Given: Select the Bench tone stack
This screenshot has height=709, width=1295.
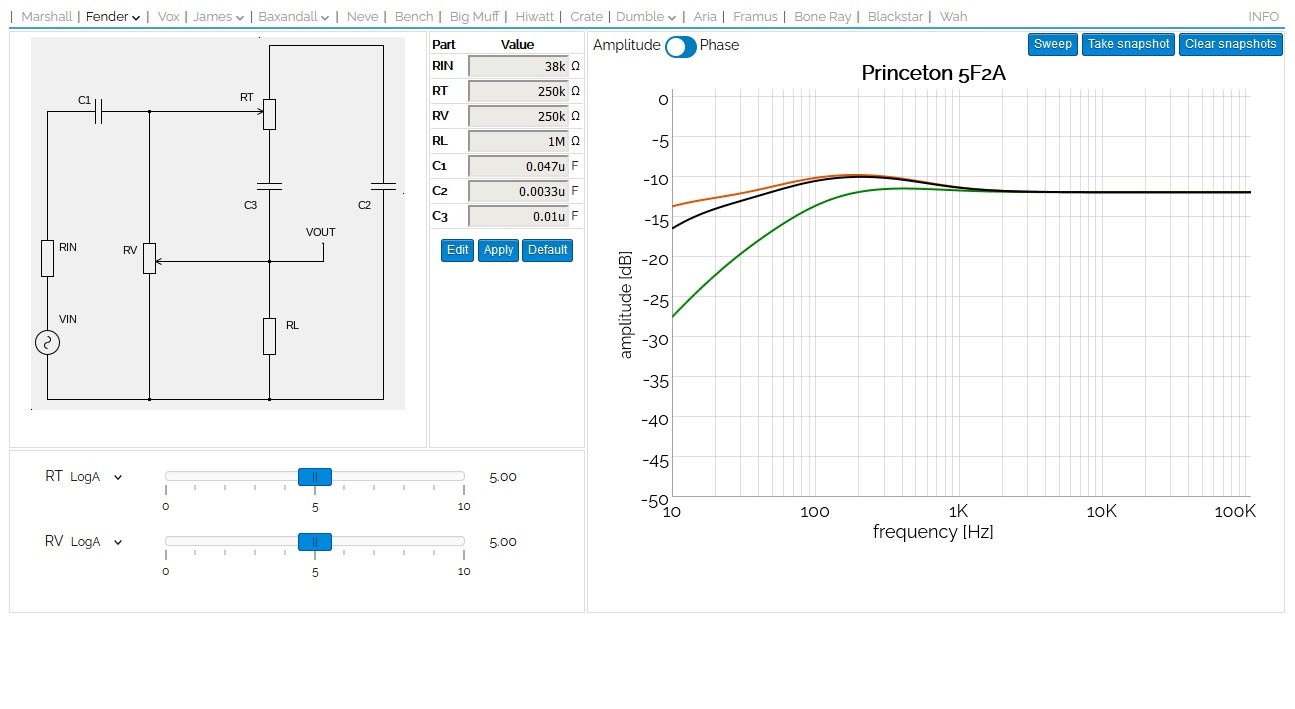Looking at the screenshot, I should [414, 17].
